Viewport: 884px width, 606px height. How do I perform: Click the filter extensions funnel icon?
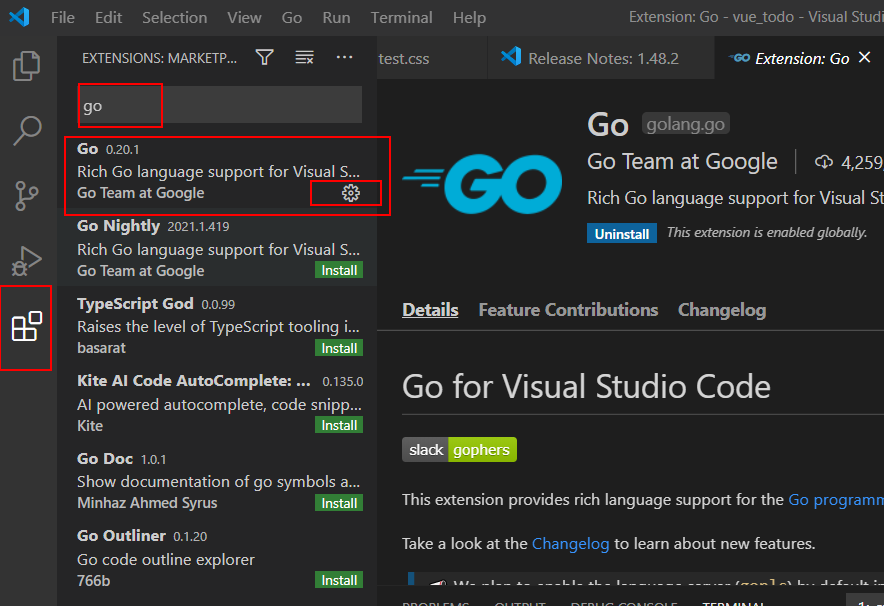[x=264, y=57]
